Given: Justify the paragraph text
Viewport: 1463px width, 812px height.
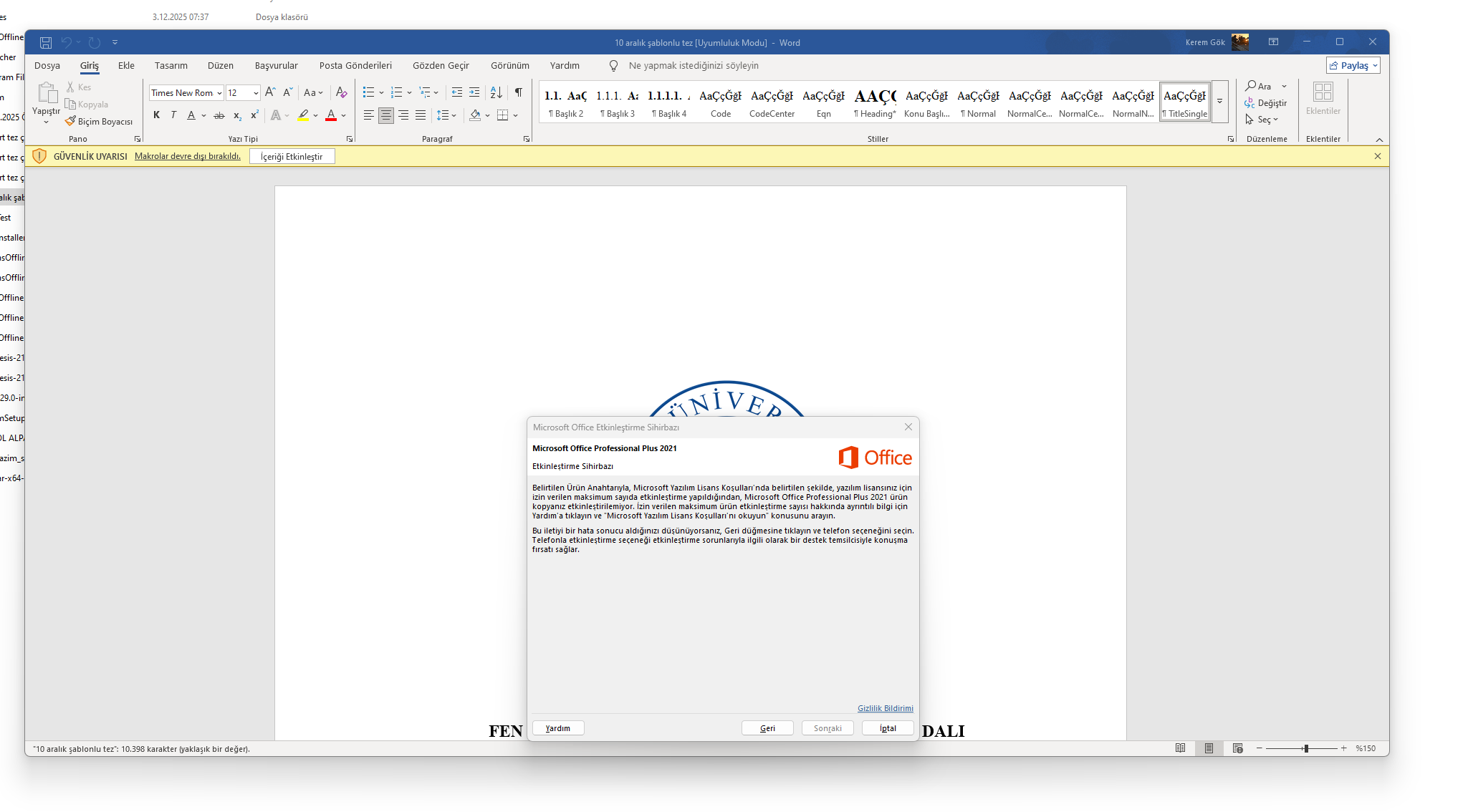Looking at the screenshot, I should pyautogui.click(x=421, y=115).
